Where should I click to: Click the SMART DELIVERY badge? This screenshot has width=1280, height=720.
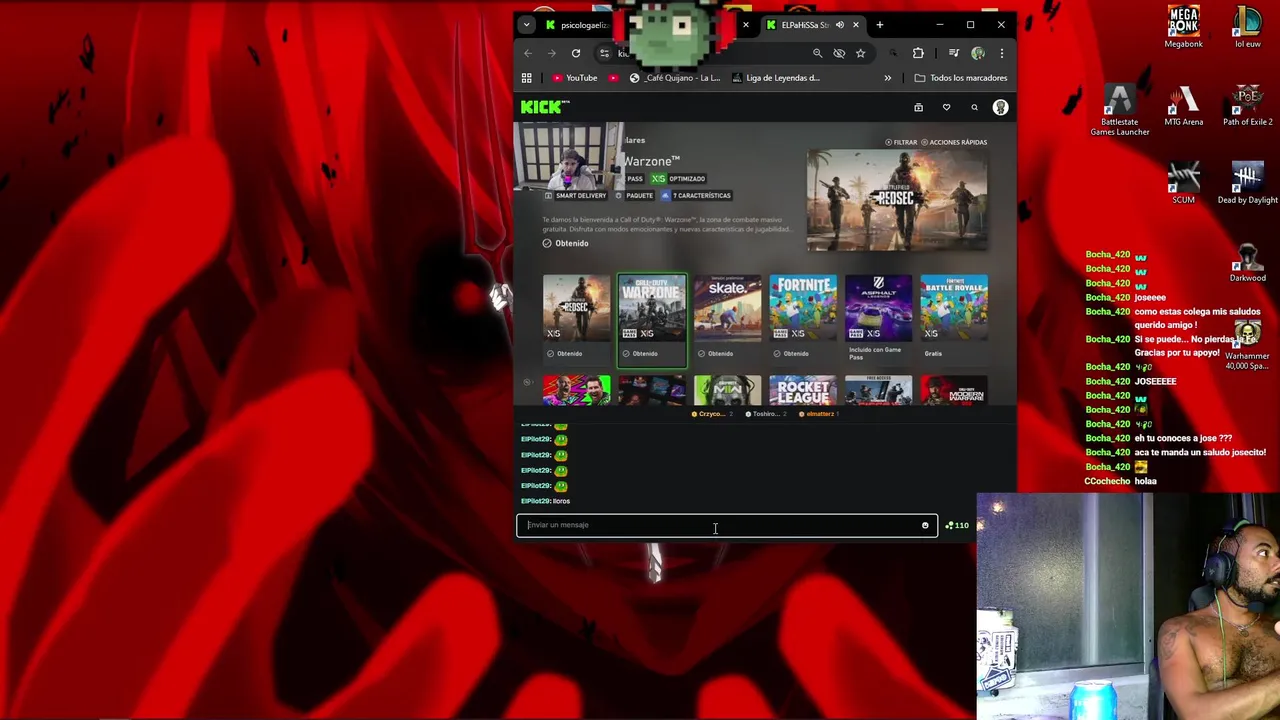pyautogui.click(x=575, y=196)
